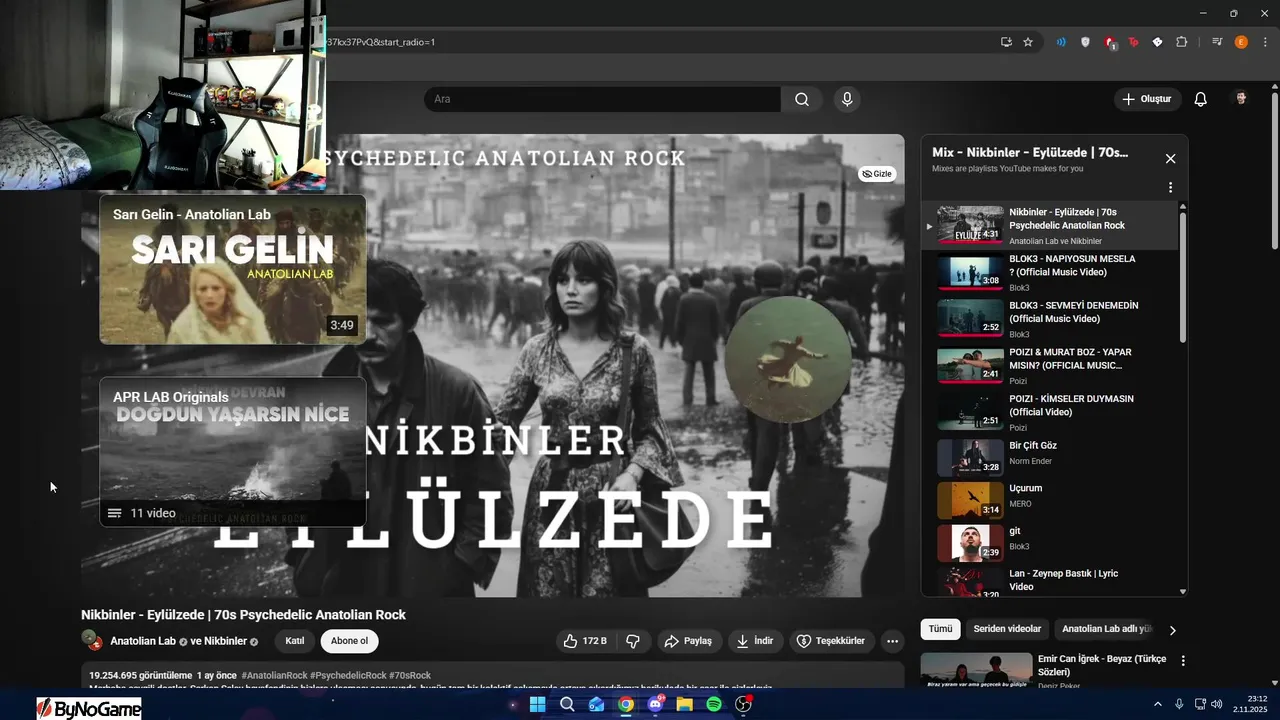
Task: Open OBS Studio from the taskbar
Action: pyautogui.click(x=743, y=704)
